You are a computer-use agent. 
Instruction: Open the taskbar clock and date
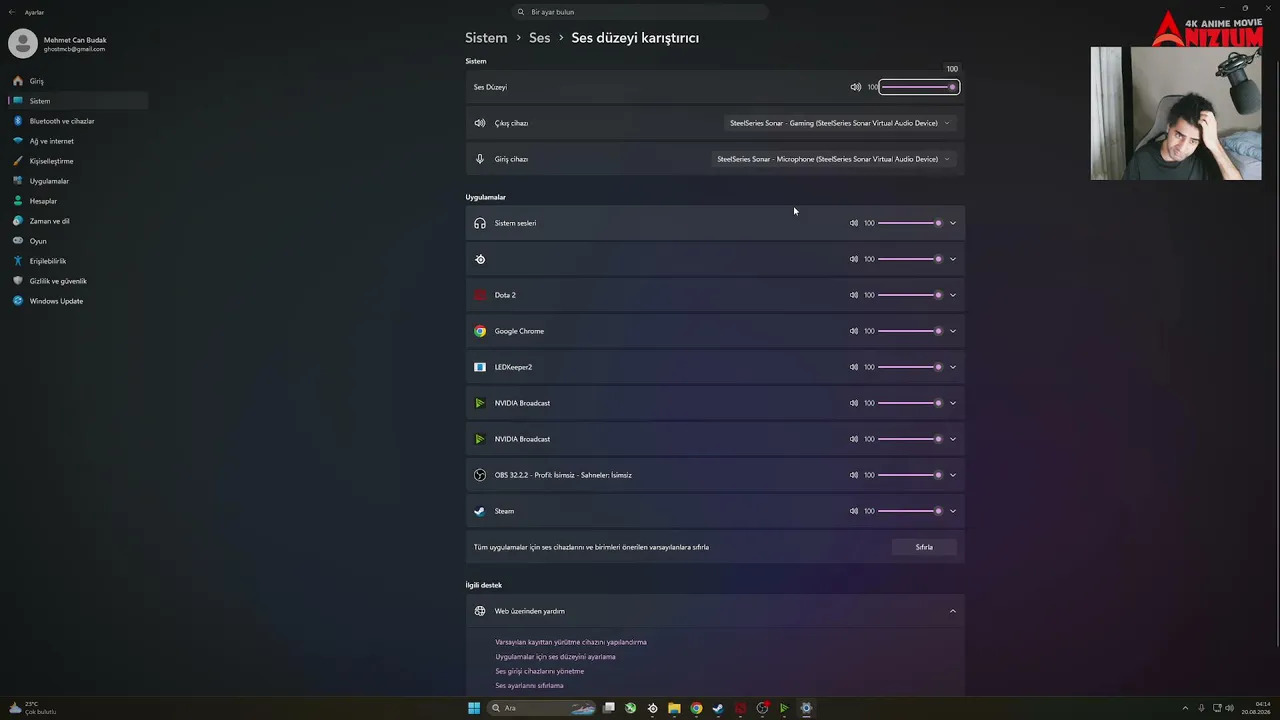[x=1256, y=708]
